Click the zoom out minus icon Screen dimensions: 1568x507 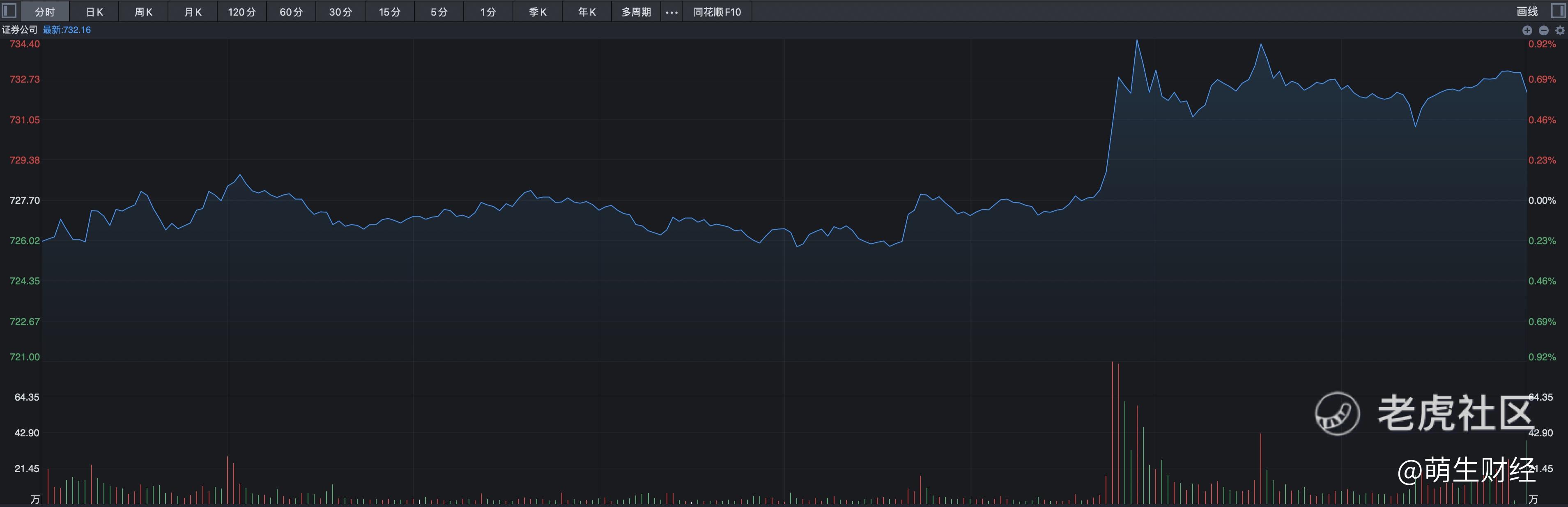pos(1543,30)
